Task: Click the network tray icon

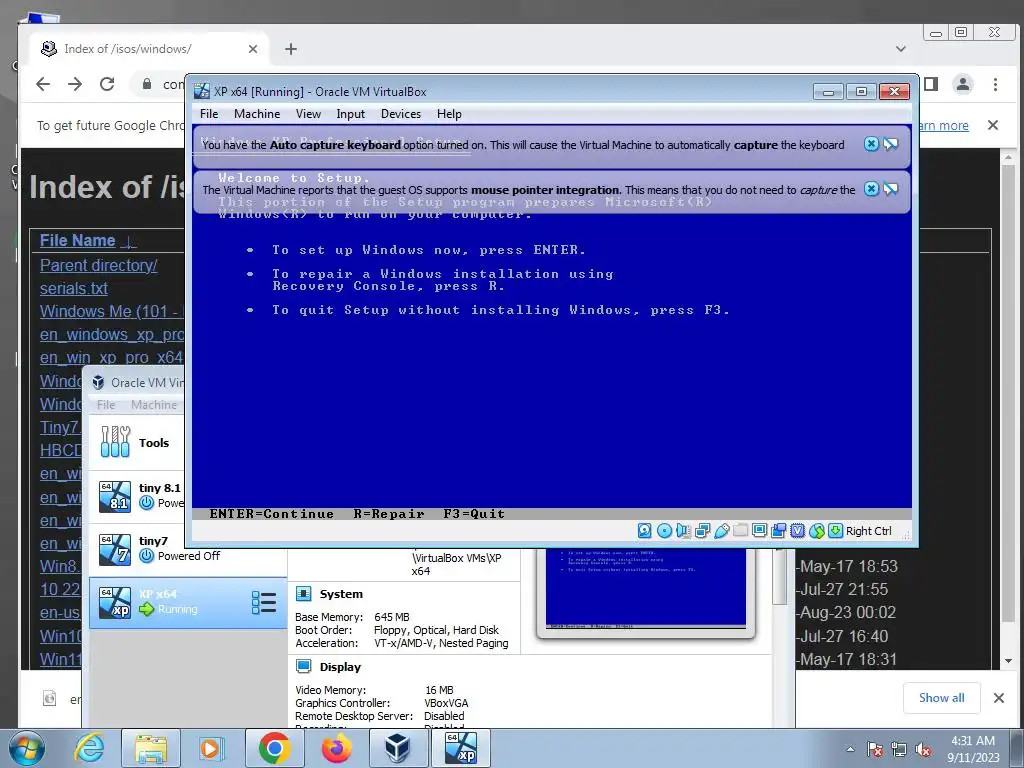Action: click(x=899, y=749)
